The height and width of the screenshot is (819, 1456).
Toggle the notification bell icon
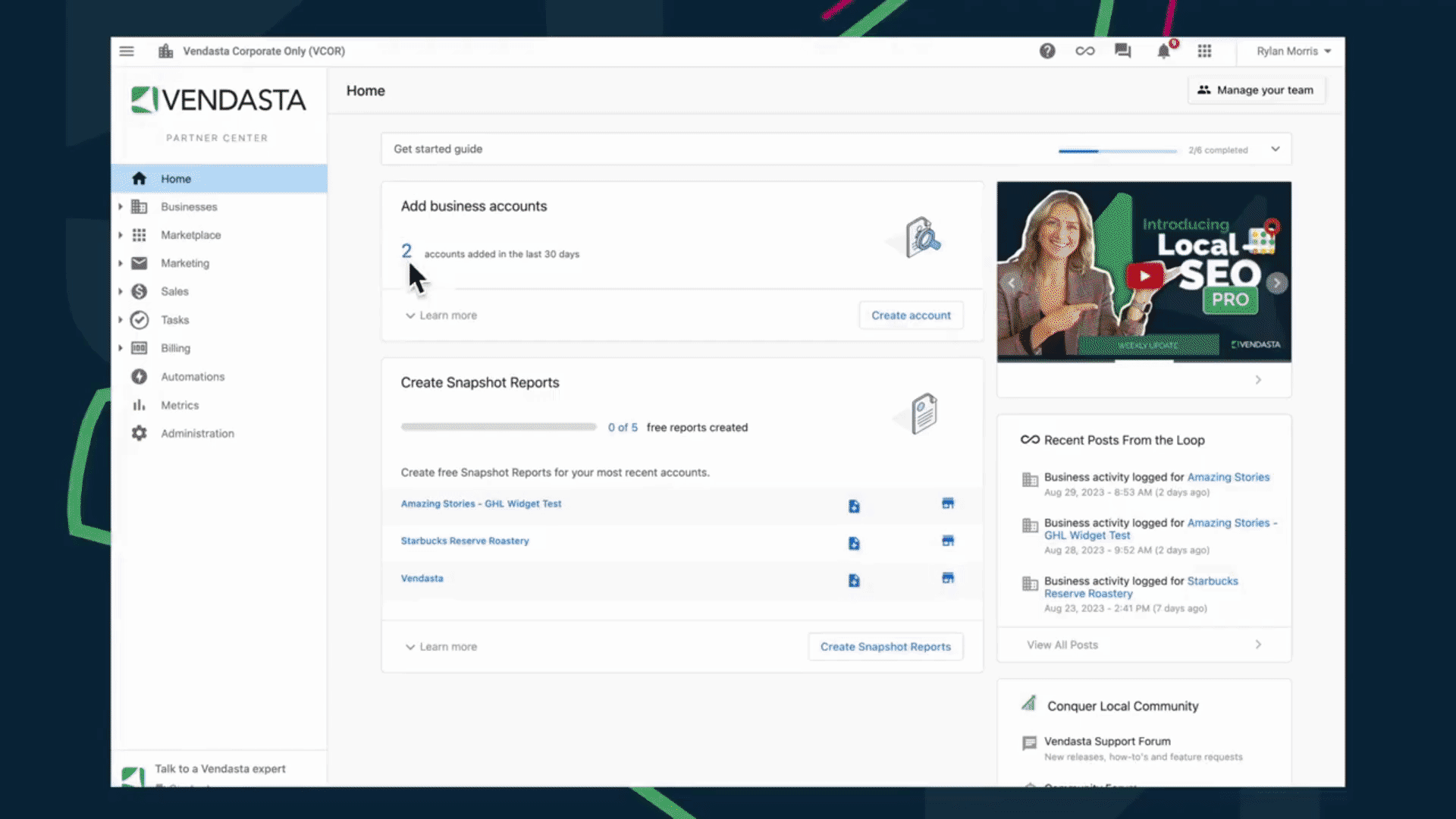[x=1163, y=51]
